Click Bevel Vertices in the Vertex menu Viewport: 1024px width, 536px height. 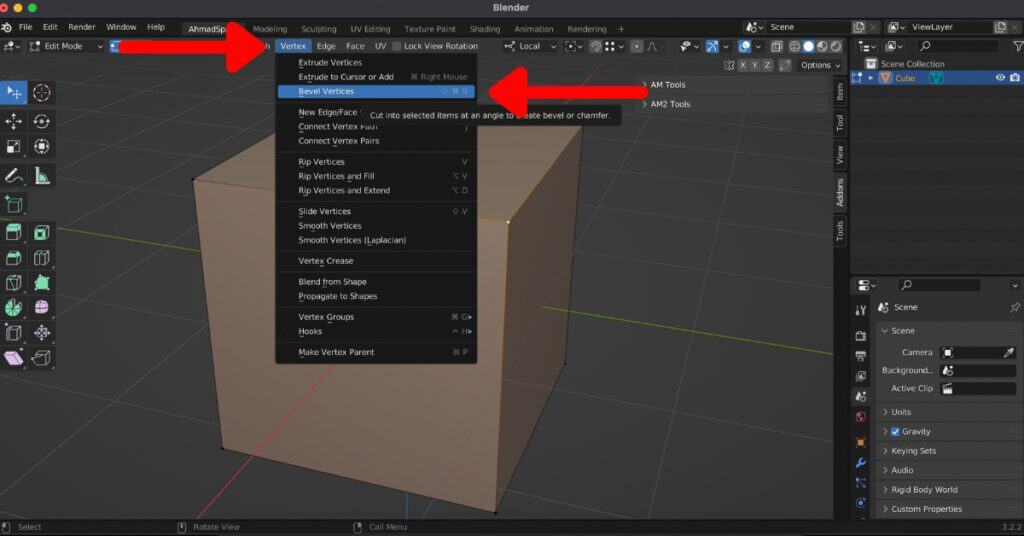[325, 91]
